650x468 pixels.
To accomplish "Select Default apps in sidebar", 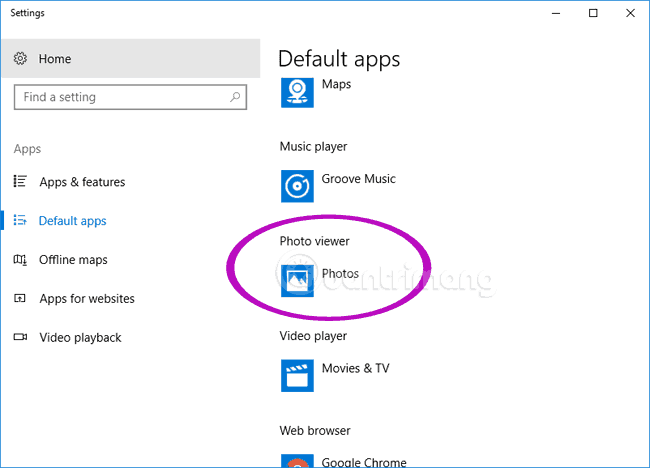I will pos(73,221).
